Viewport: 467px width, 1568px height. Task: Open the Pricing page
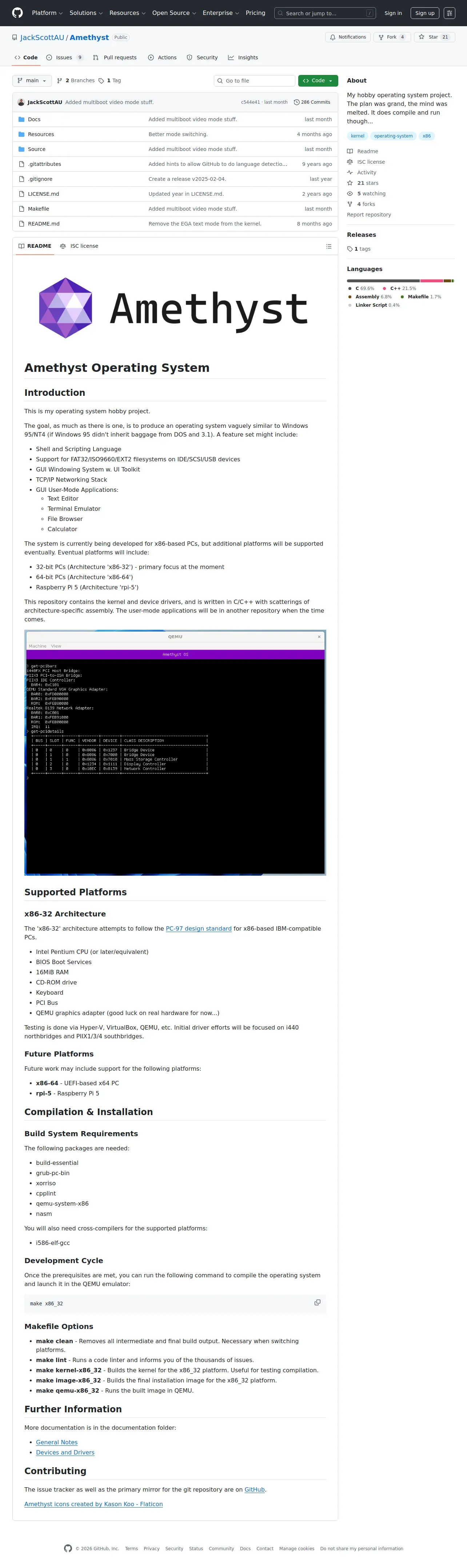(256, 13)
